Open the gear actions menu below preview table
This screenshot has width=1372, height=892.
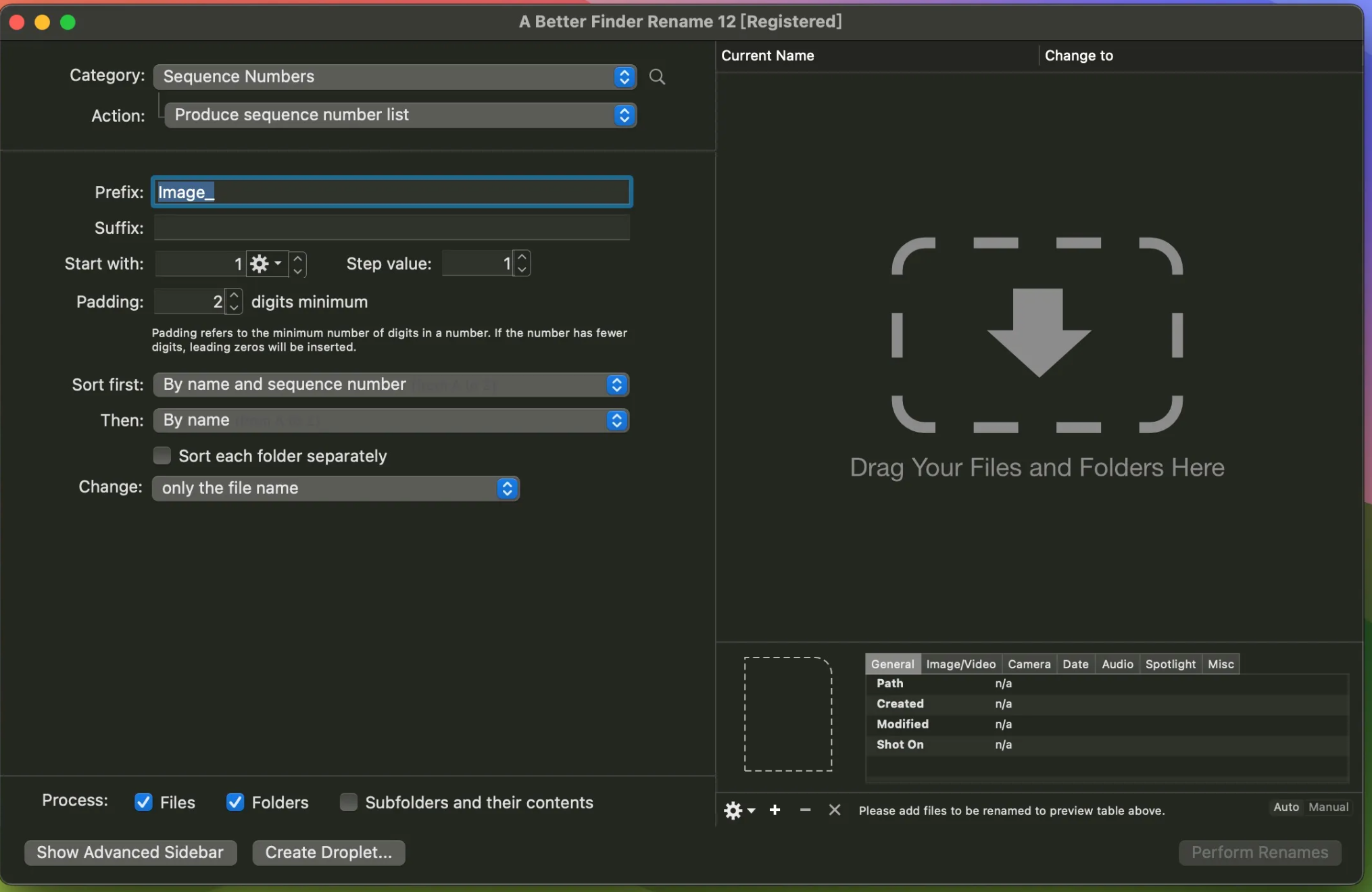click(739, 810)
